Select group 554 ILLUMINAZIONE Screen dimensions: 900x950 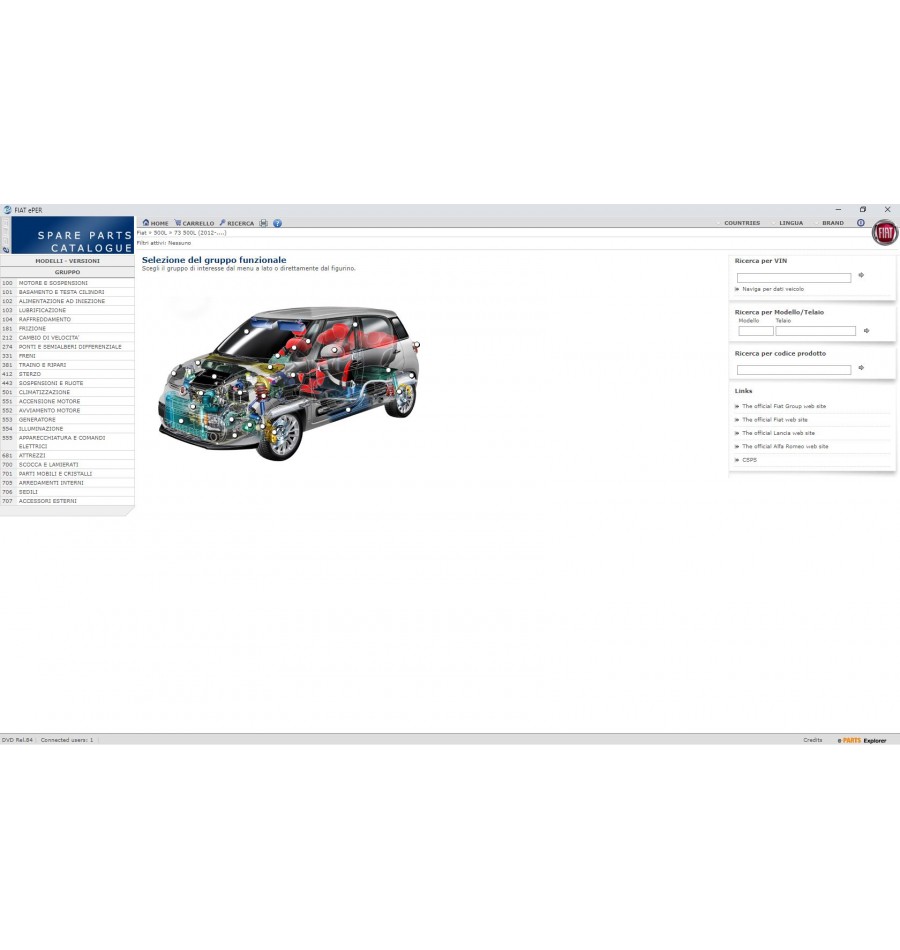pos(67,428)
